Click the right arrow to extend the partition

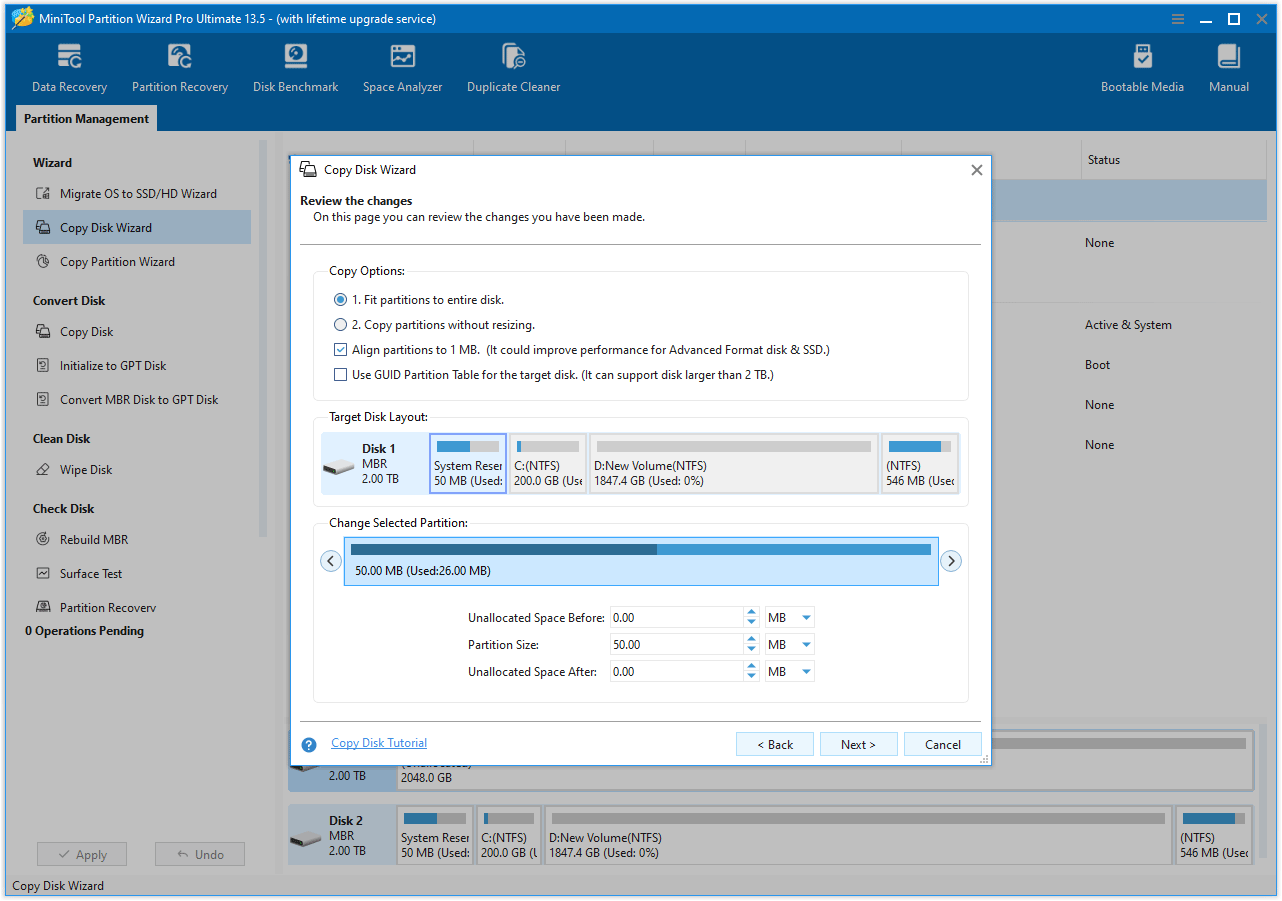(951, 561)
